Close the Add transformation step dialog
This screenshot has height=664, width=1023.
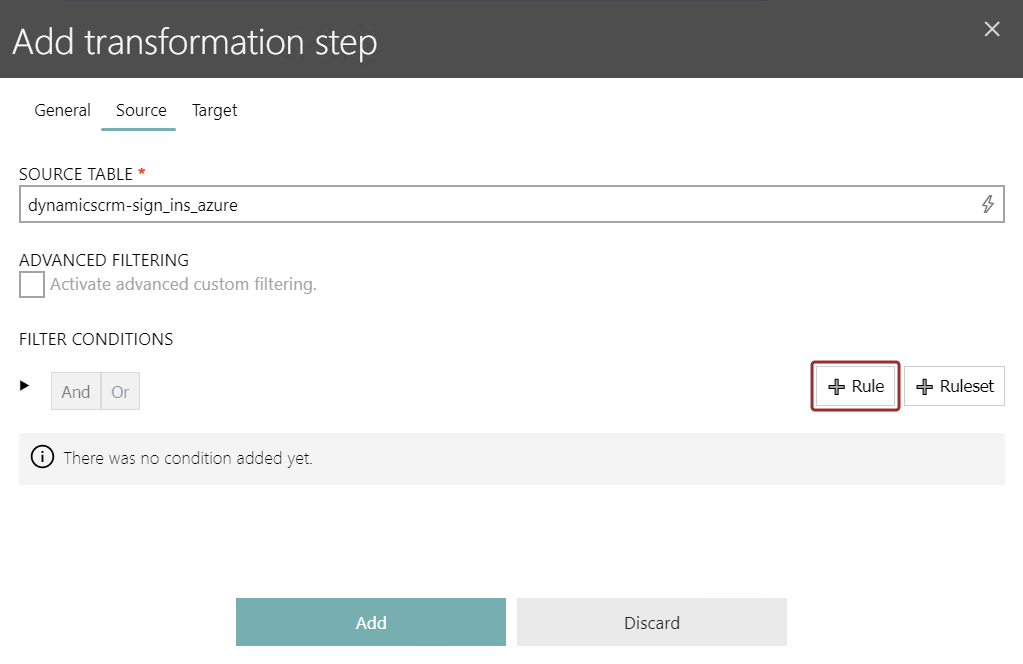(991, 29)
